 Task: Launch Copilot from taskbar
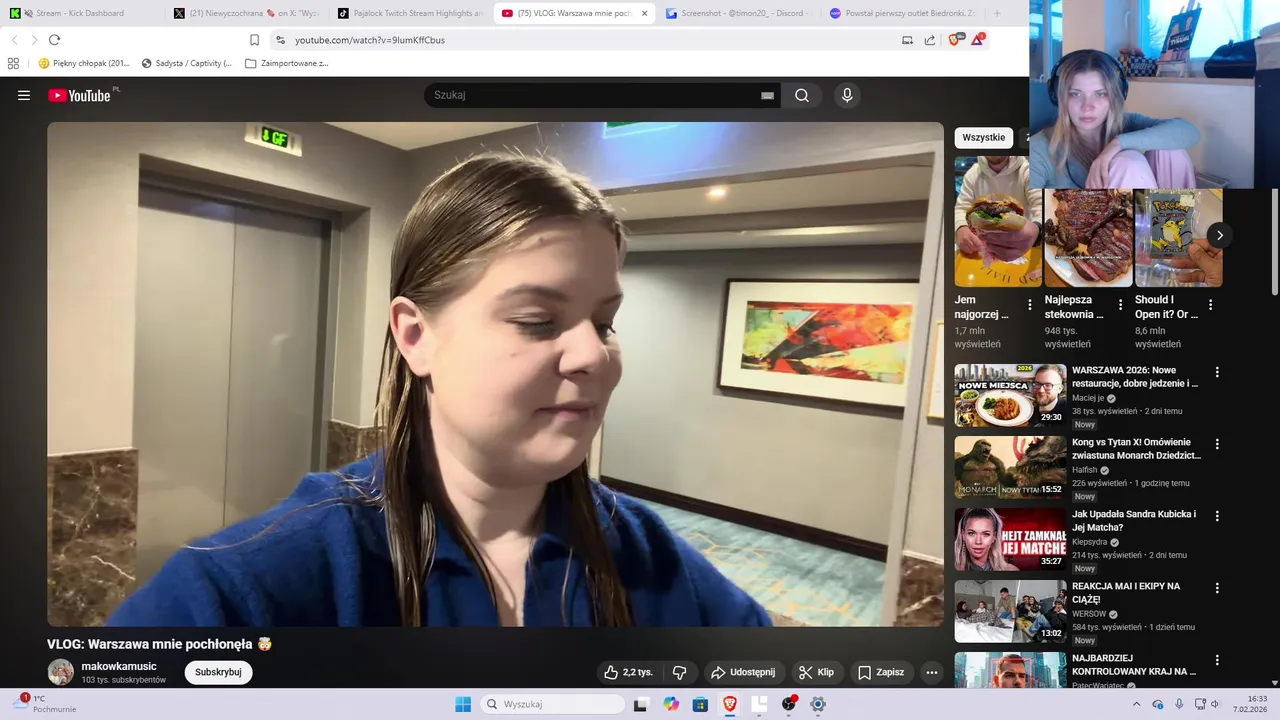(671, 704)
